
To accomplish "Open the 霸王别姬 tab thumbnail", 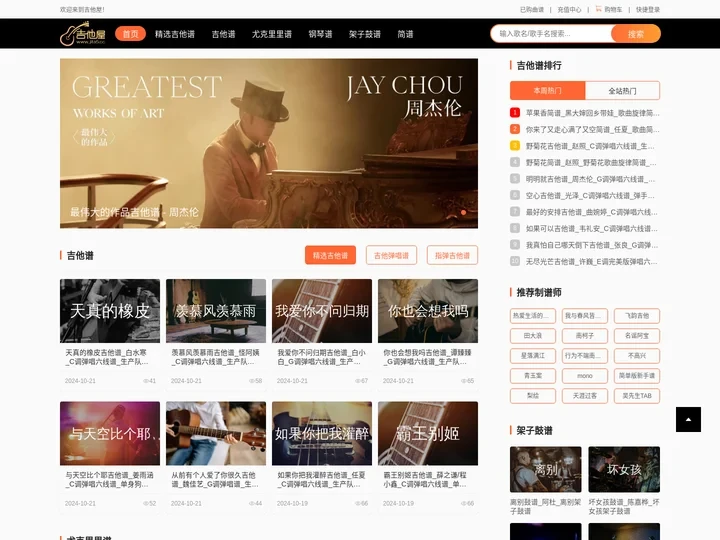I will click(x=428, y=433).
